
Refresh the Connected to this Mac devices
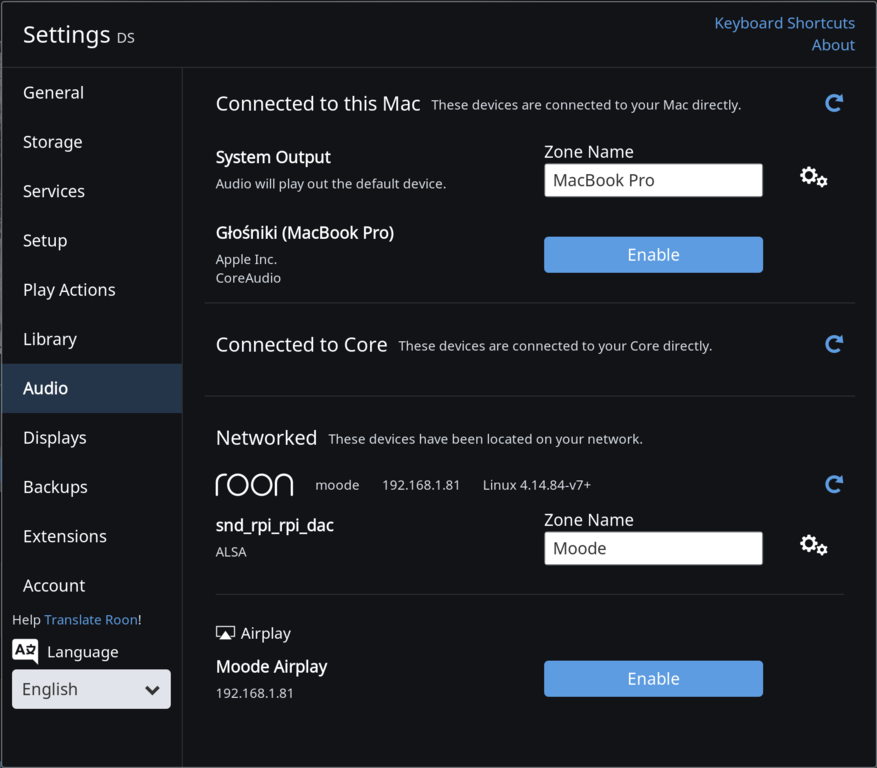[833, 103]
